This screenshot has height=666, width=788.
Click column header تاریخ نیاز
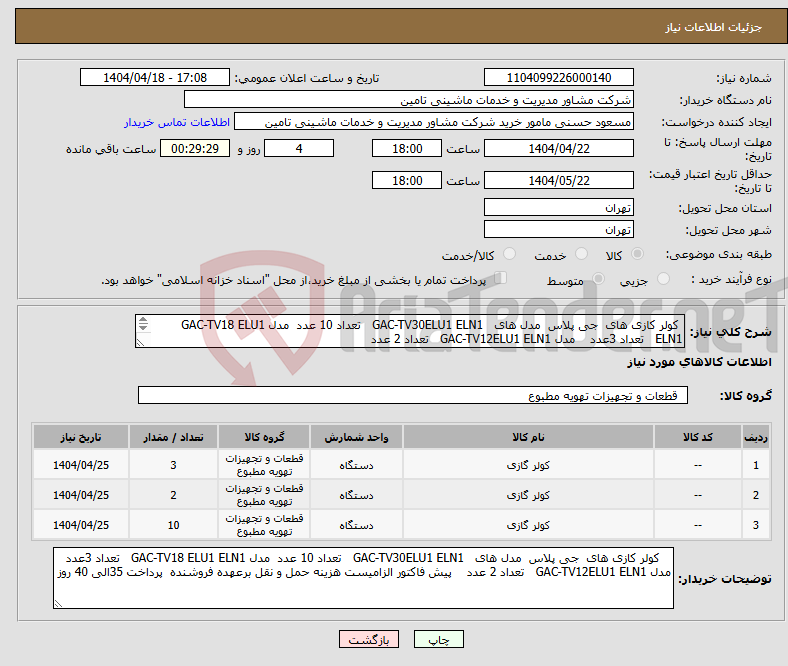pos(81,437)
